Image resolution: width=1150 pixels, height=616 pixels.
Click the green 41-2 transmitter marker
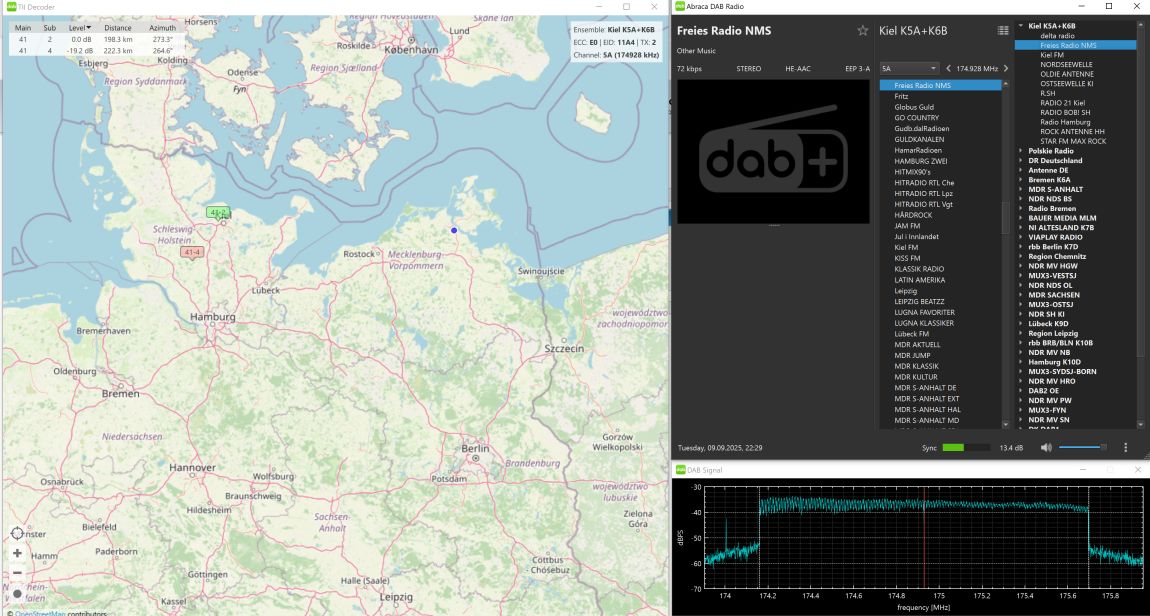pos(218,212)
